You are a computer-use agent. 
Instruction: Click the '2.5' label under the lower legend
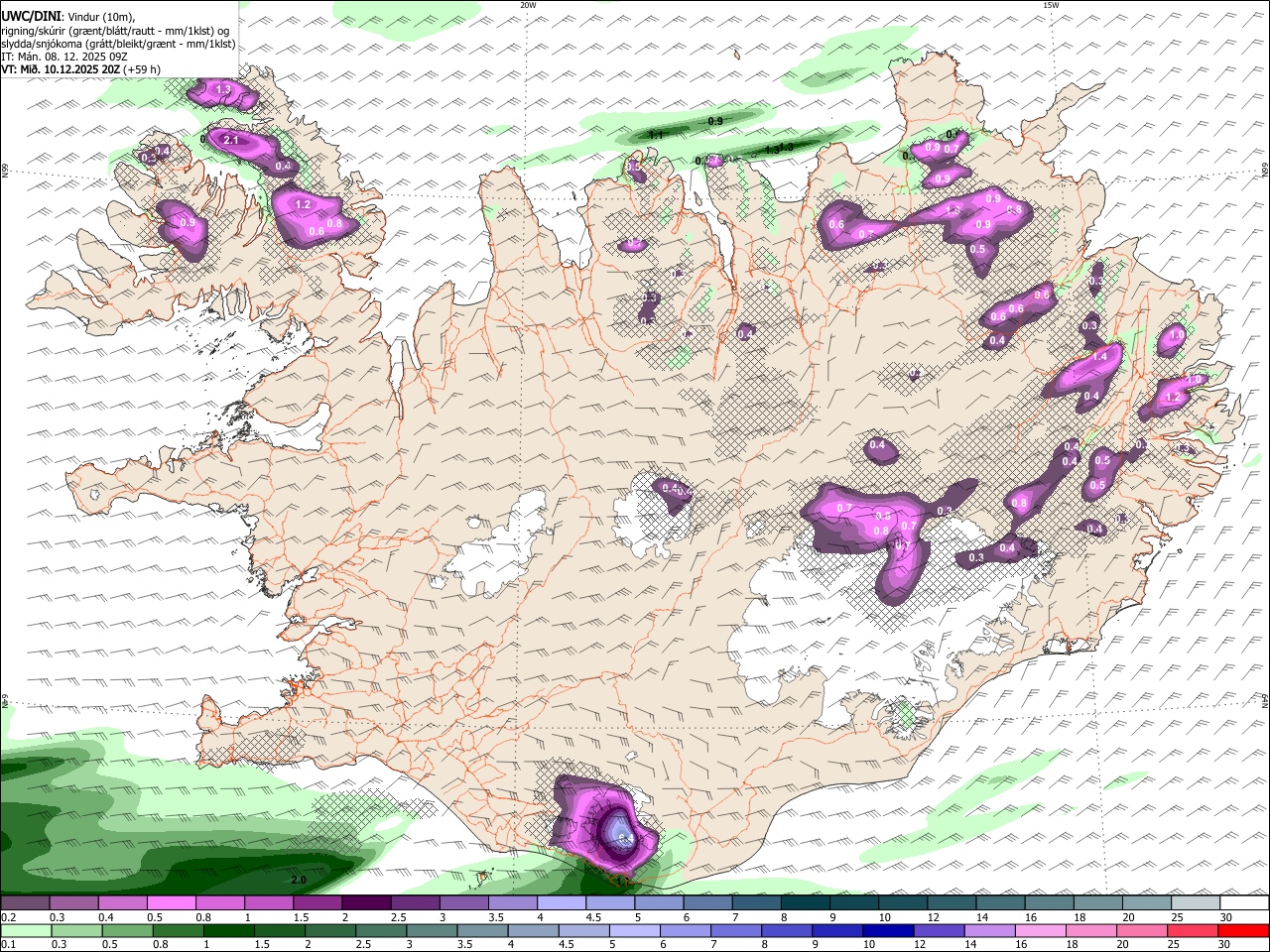(365, 945)
